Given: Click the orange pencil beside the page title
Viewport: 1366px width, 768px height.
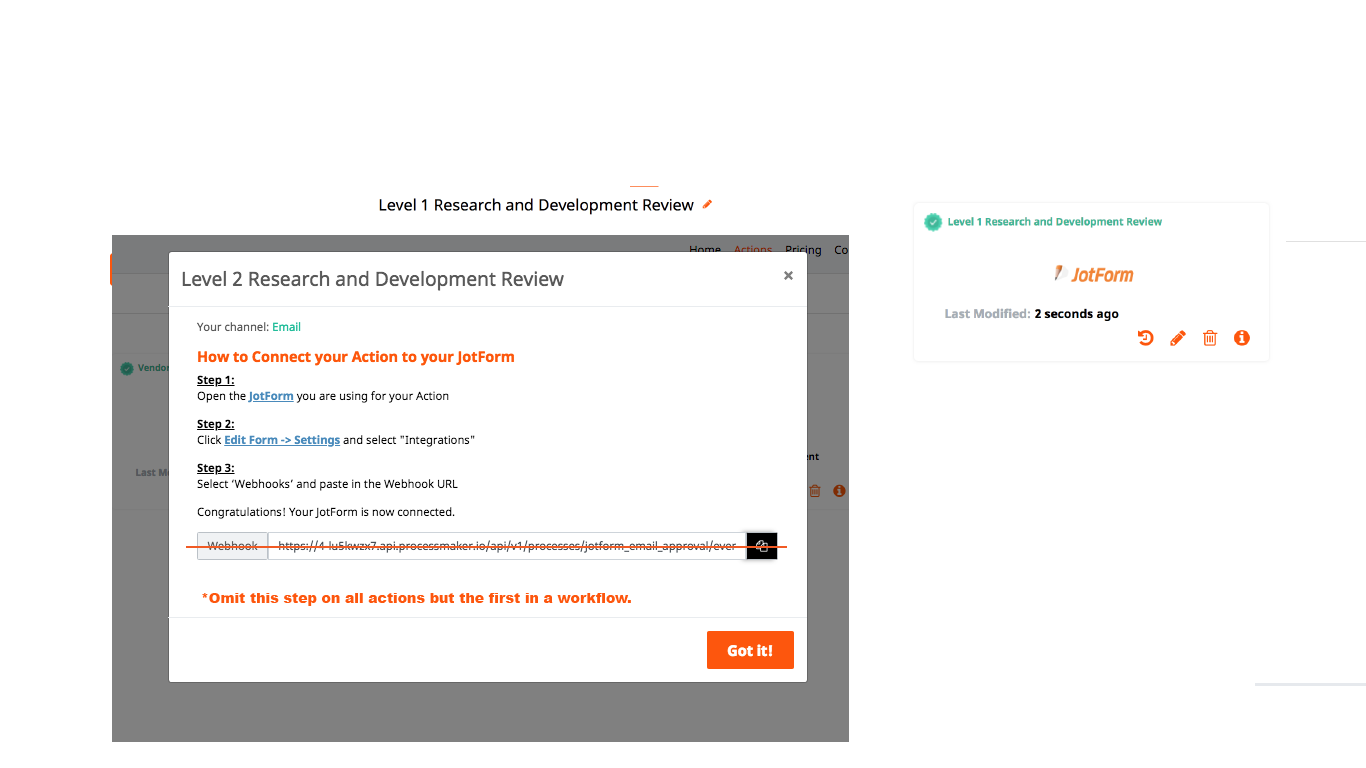Looking at the screenshot, I should click(708, 204).
